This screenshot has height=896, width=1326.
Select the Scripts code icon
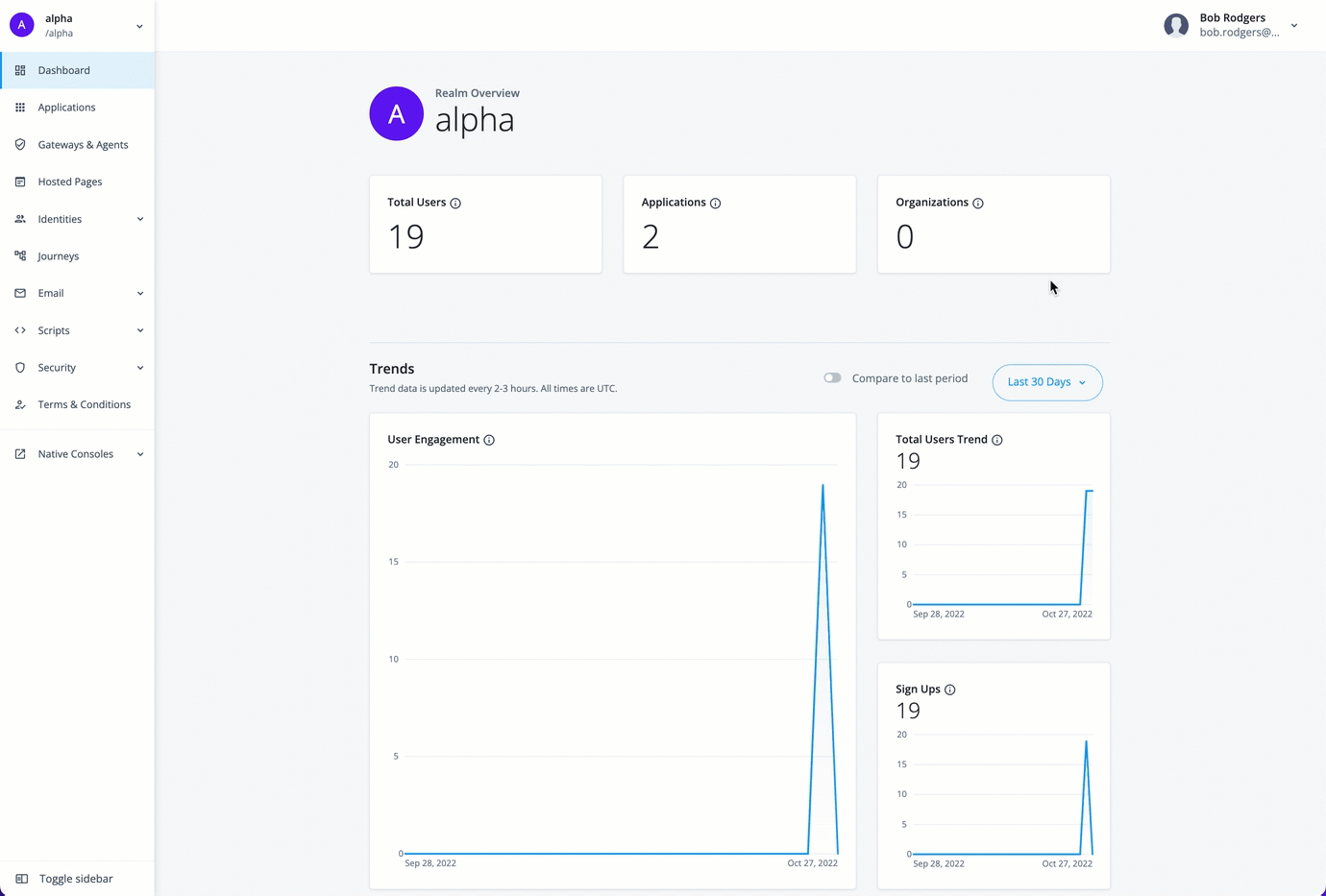19,329
